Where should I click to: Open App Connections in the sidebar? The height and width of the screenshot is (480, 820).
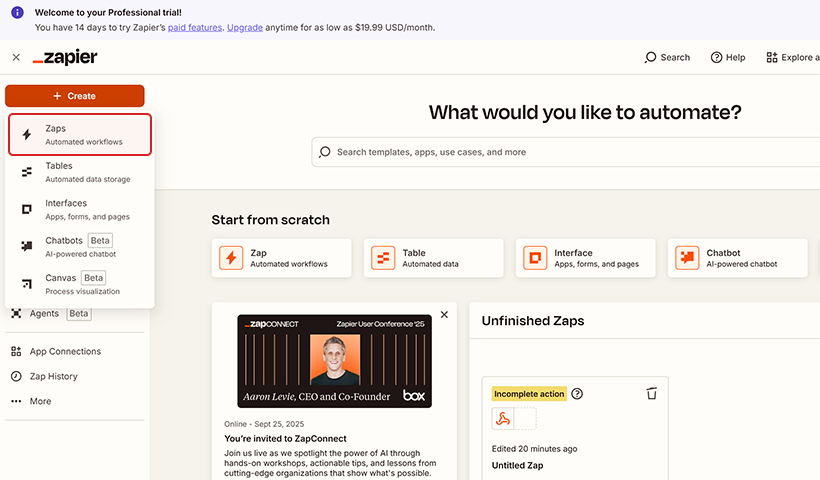[65, 351]
